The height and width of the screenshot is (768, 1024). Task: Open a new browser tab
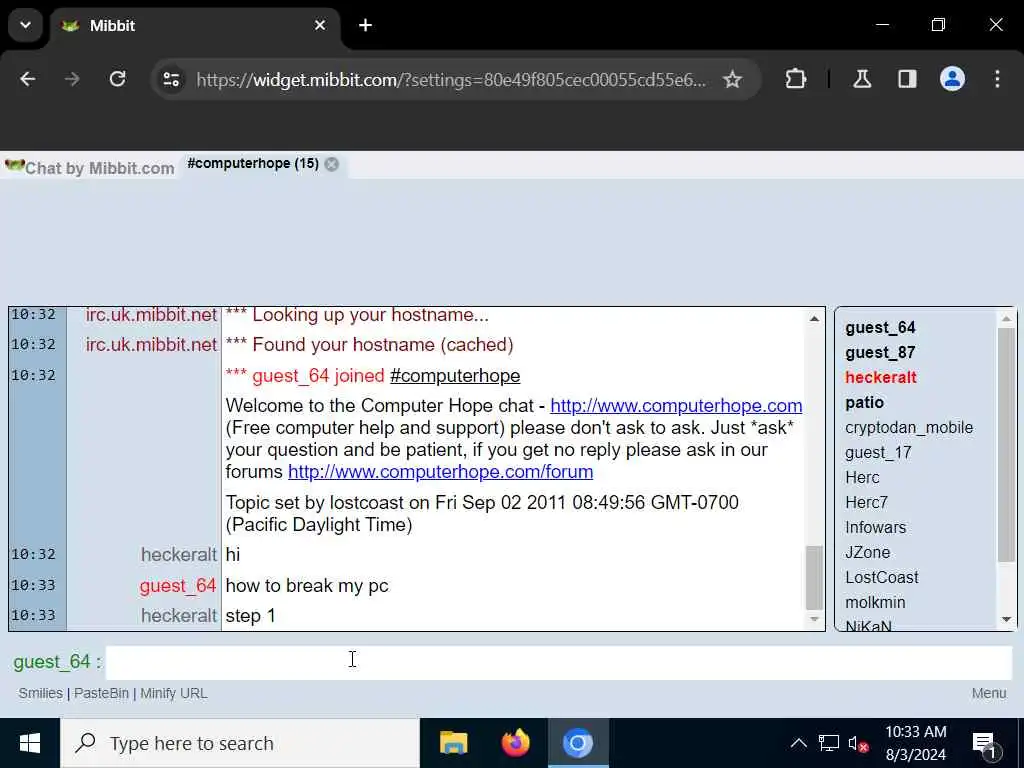coord(366,25)
